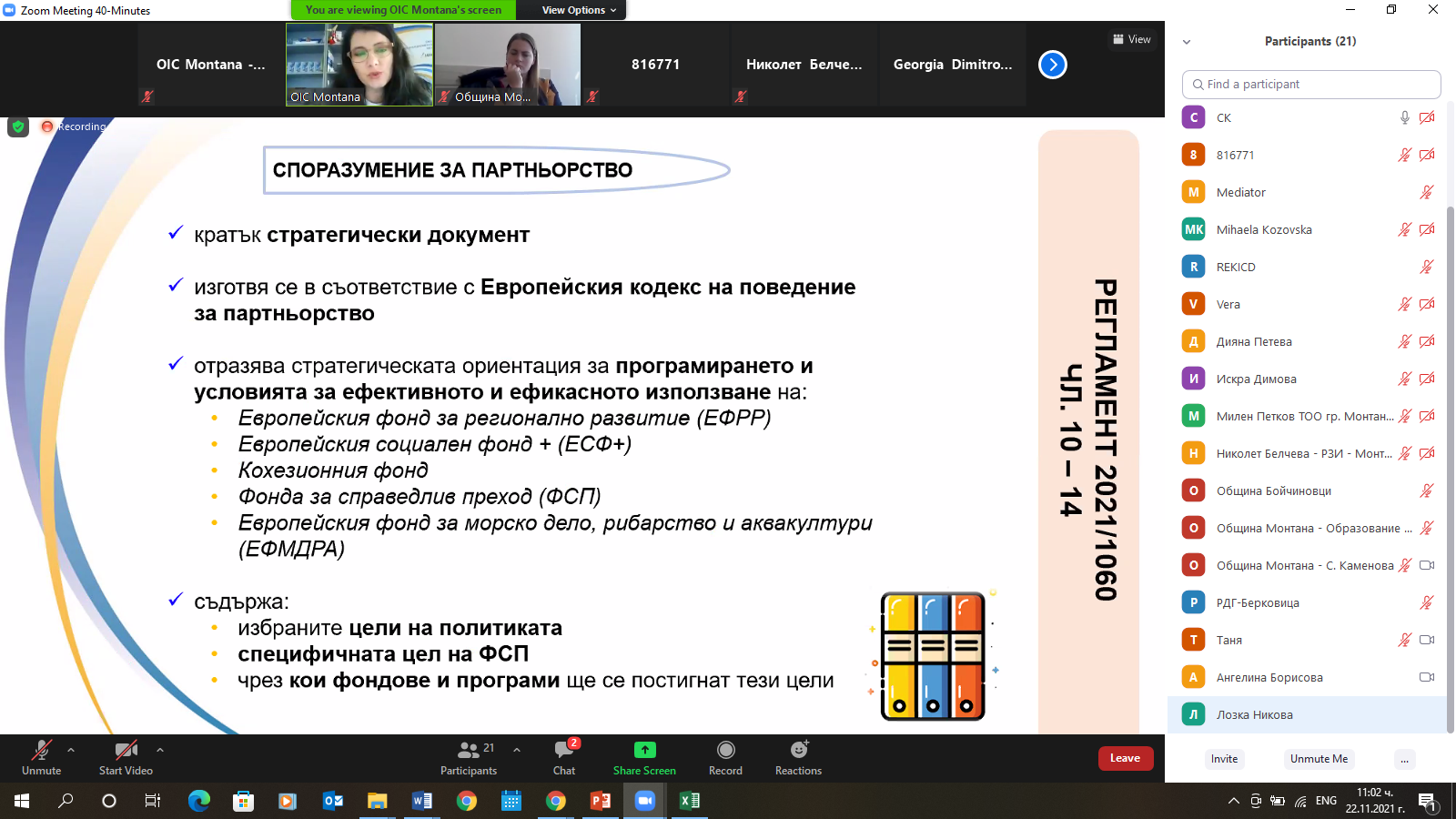Click the green encryption shield icon

pos(18,126)
